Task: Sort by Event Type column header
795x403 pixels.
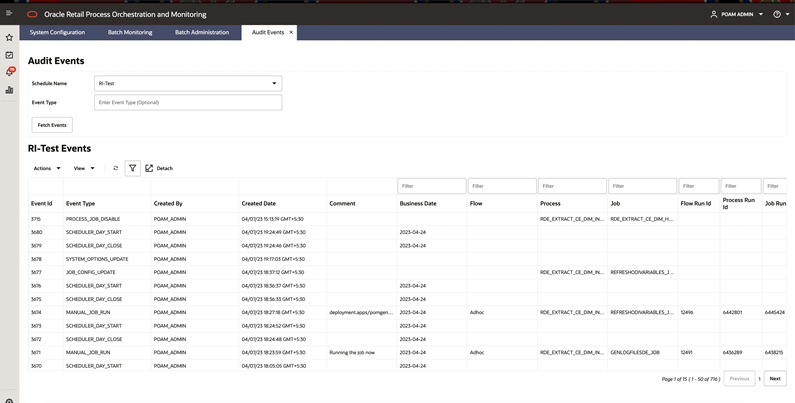Action: (x=81, y=203)
